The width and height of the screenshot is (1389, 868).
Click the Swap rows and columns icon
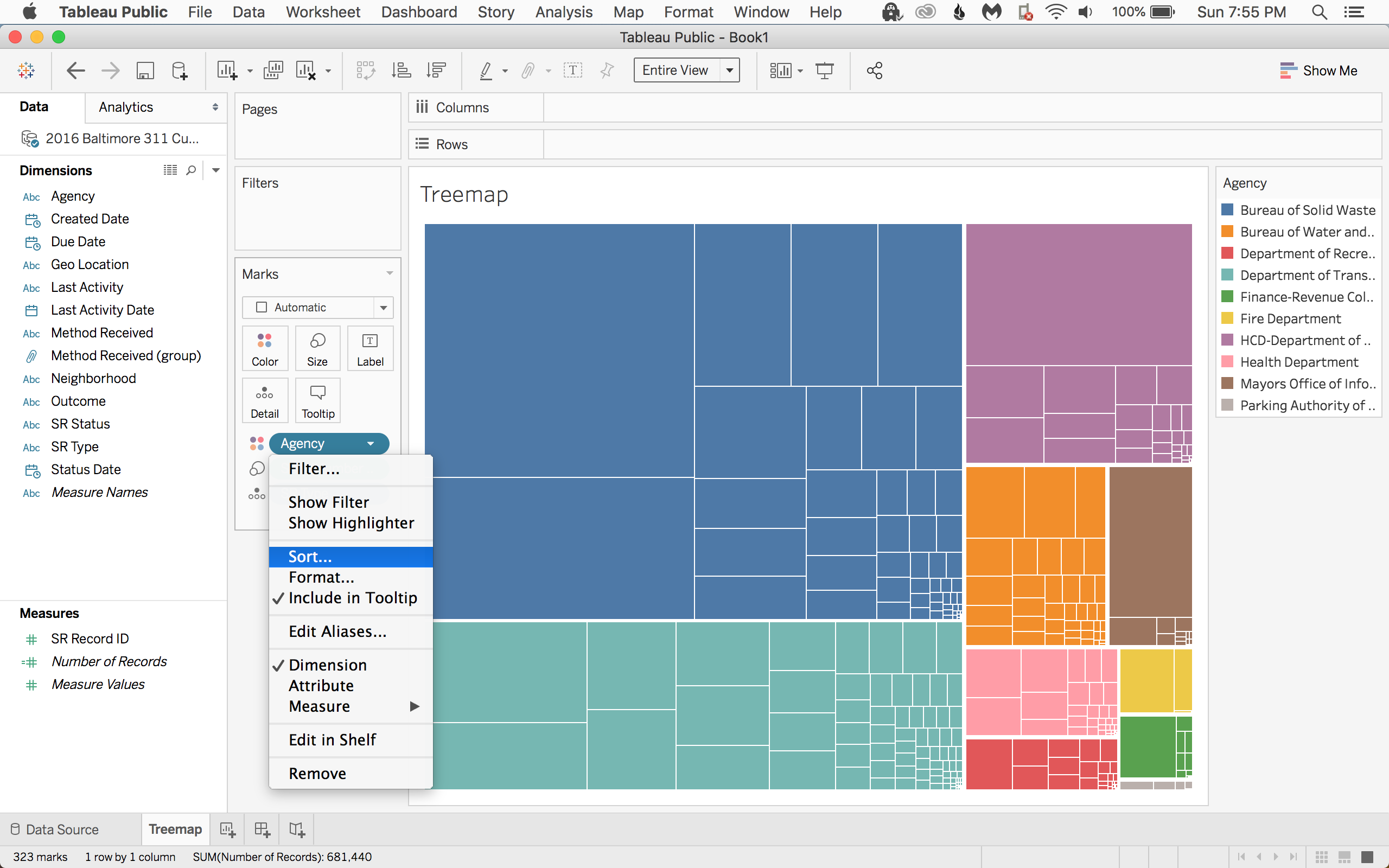coord(366,71)
